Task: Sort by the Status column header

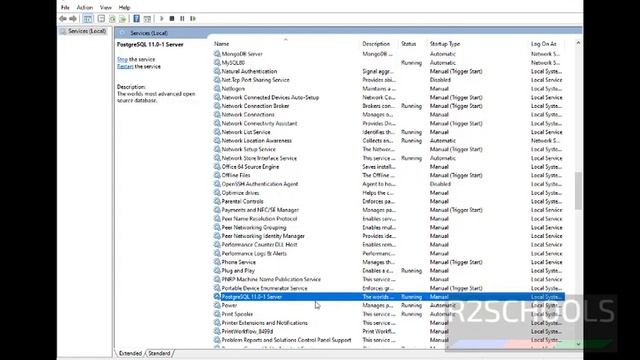Action: click(408, 44)
